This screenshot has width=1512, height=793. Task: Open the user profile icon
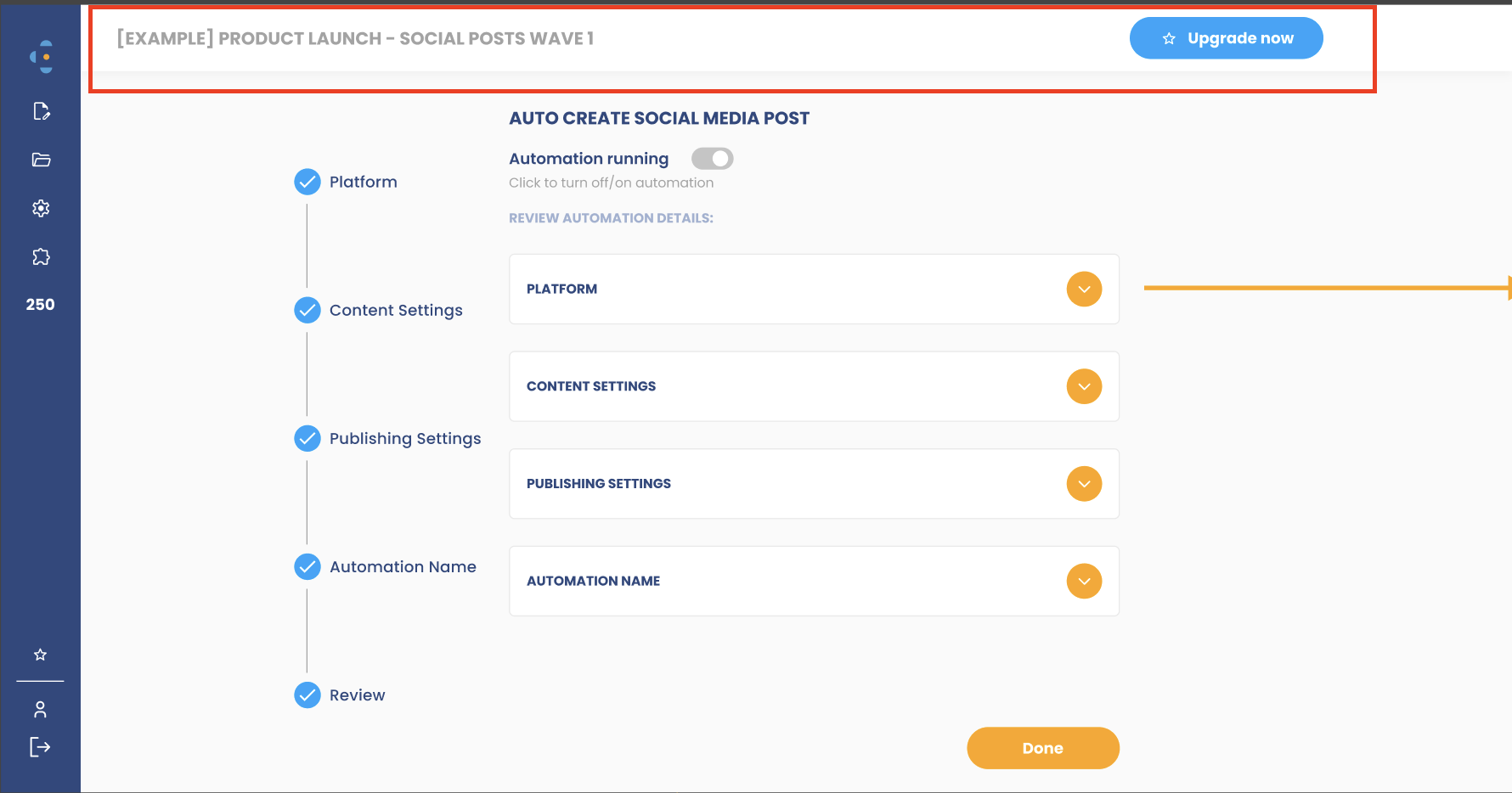click(x=40, y=709)
